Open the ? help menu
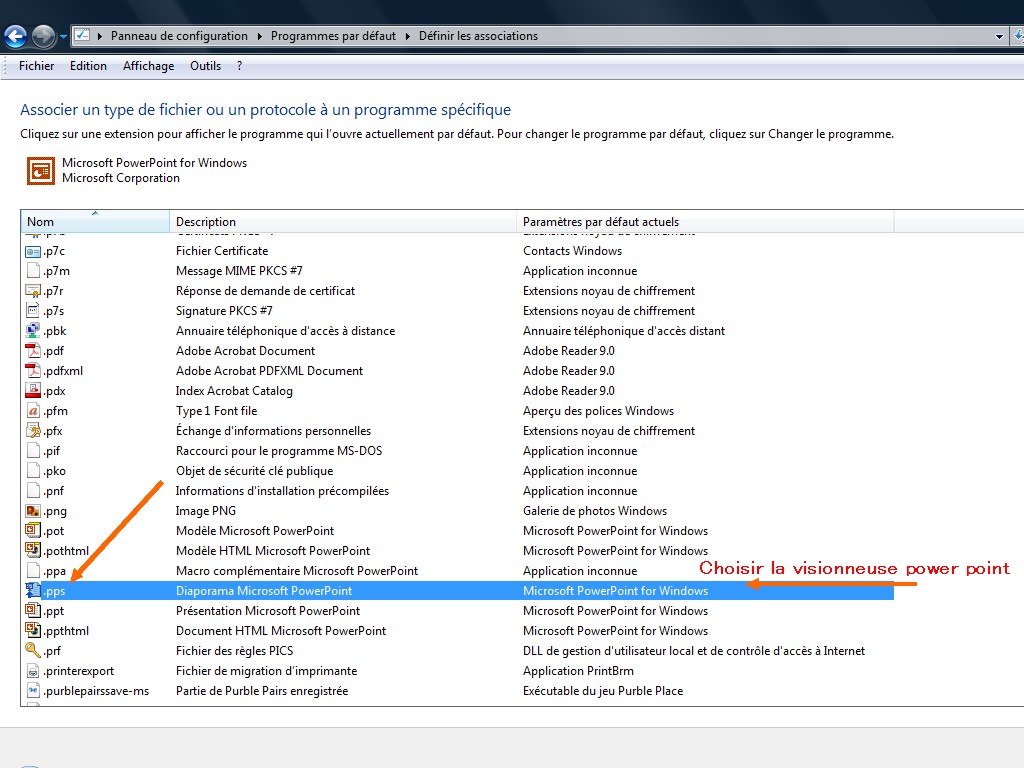 [x=240, y=66]
